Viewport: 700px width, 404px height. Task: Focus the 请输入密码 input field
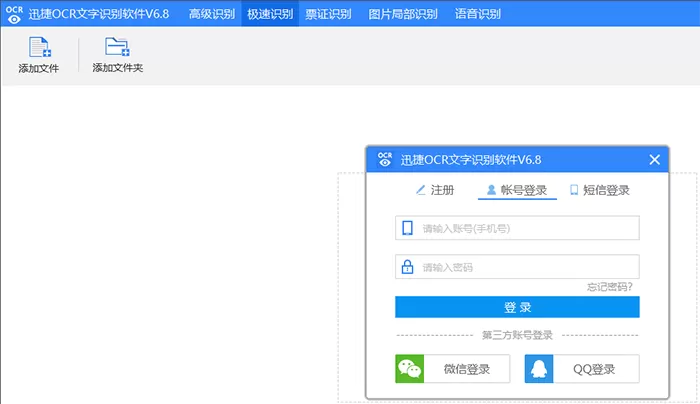click(x=517, y=267)
